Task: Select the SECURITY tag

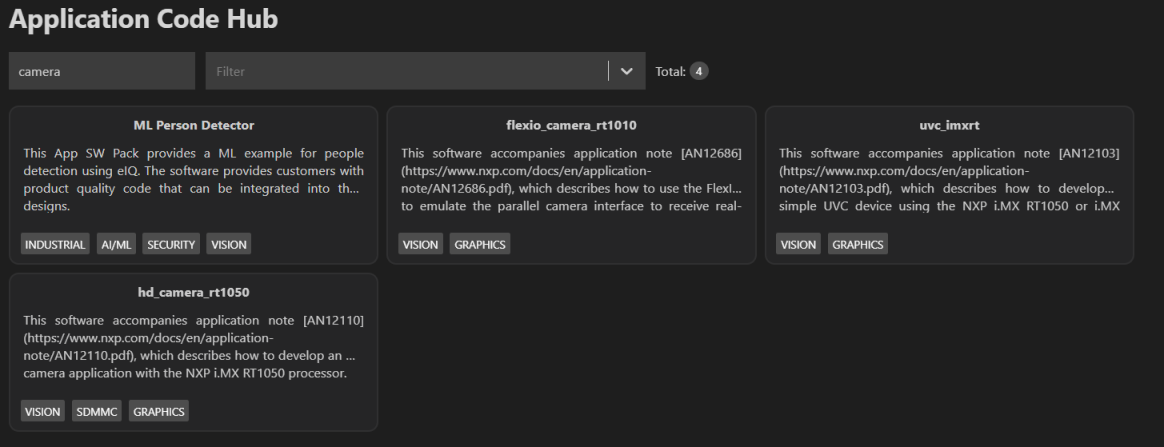Action: click(171, 244)
